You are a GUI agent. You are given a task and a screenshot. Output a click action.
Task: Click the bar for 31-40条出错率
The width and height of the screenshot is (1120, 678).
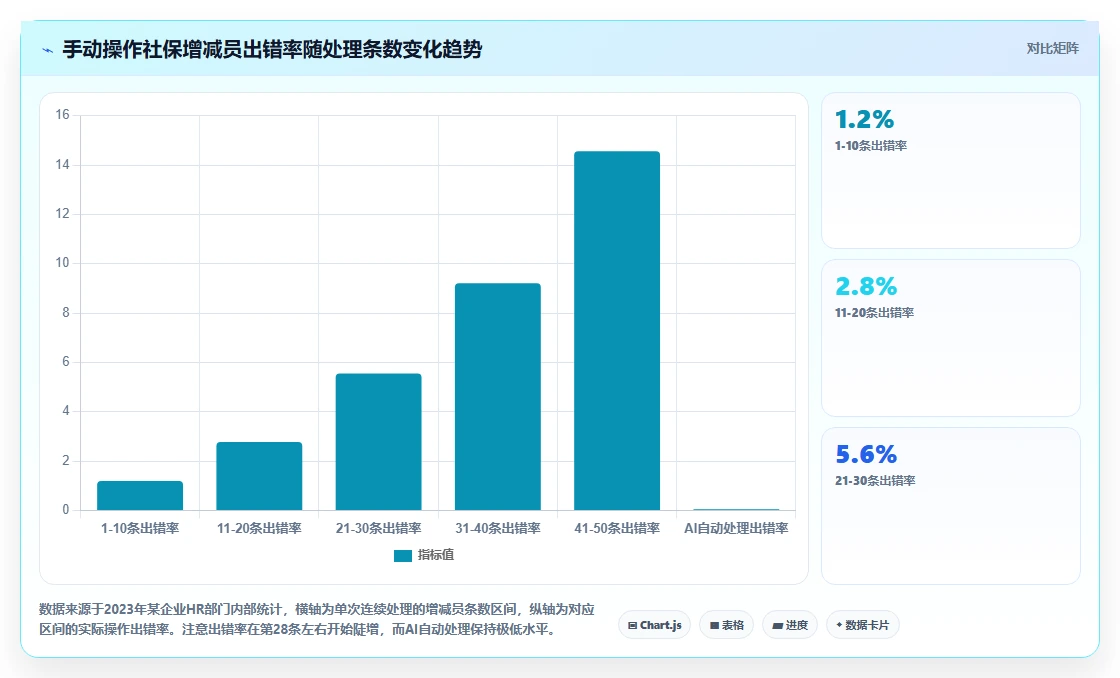[498, 397]
